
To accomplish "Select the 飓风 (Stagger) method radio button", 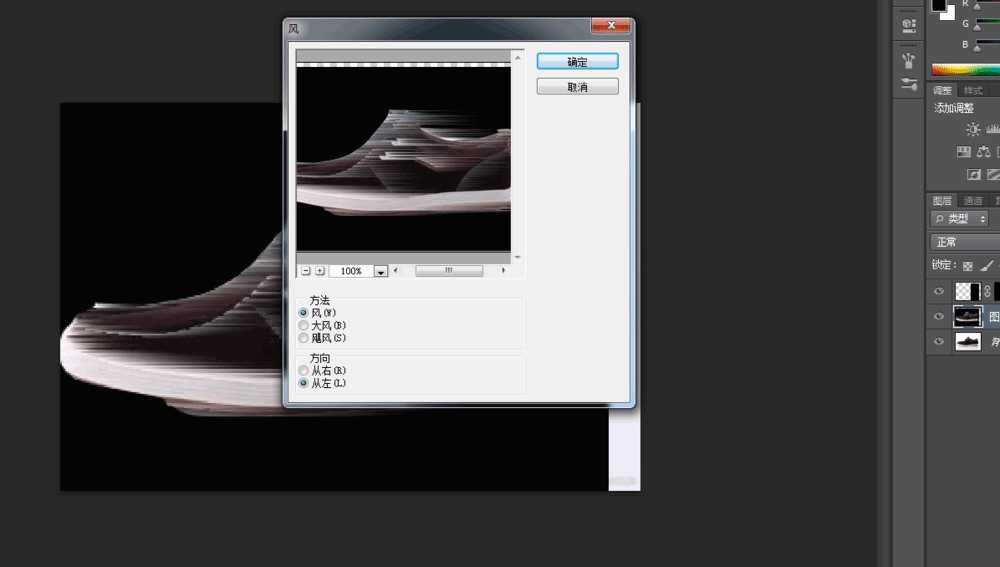I will coord(304,338).
